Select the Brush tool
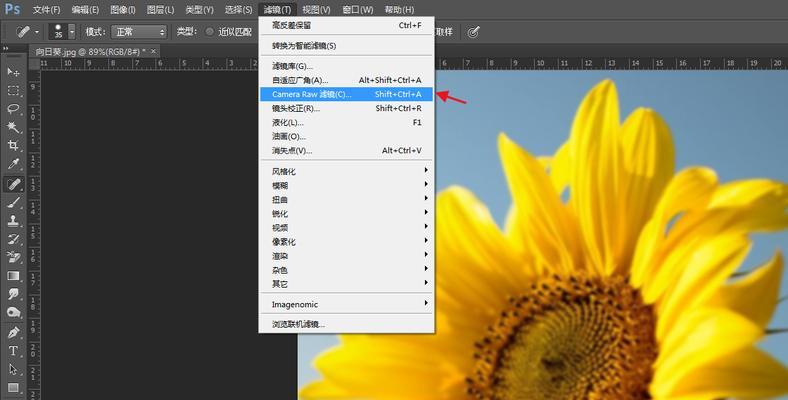788x400 pixels. coord(13,203)
